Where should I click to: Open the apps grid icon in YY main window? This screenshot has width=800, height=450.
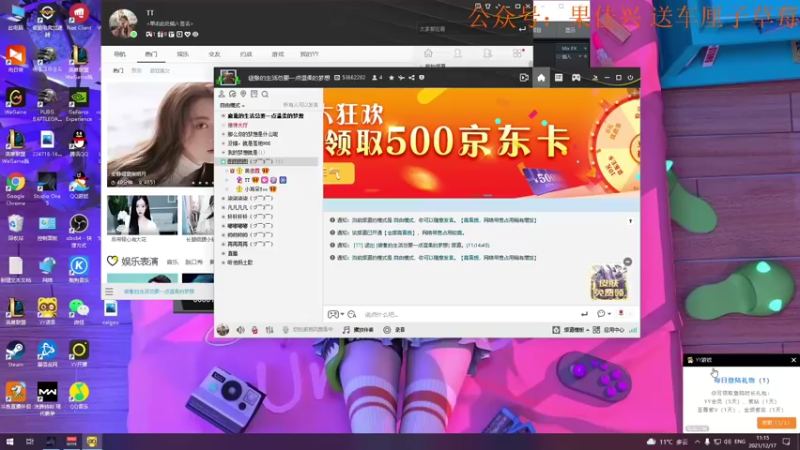pos(517,53)
